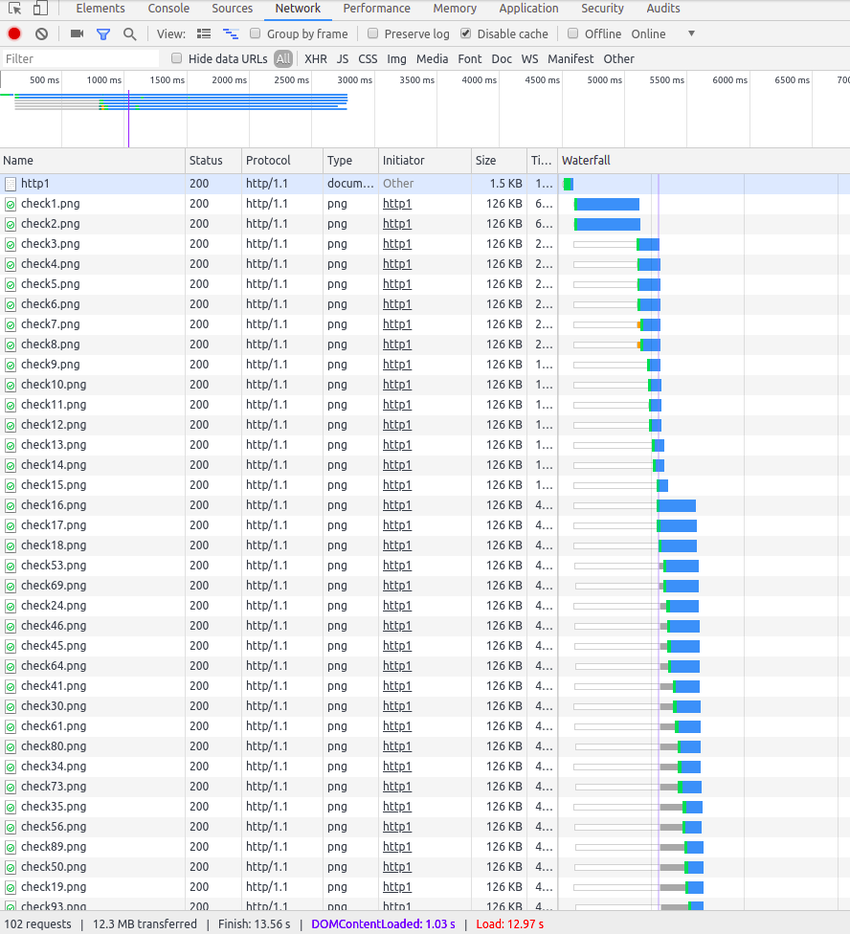Switch to the Elements tab
850x934 pixels.
pyautogui.click(x=100, y=8)
